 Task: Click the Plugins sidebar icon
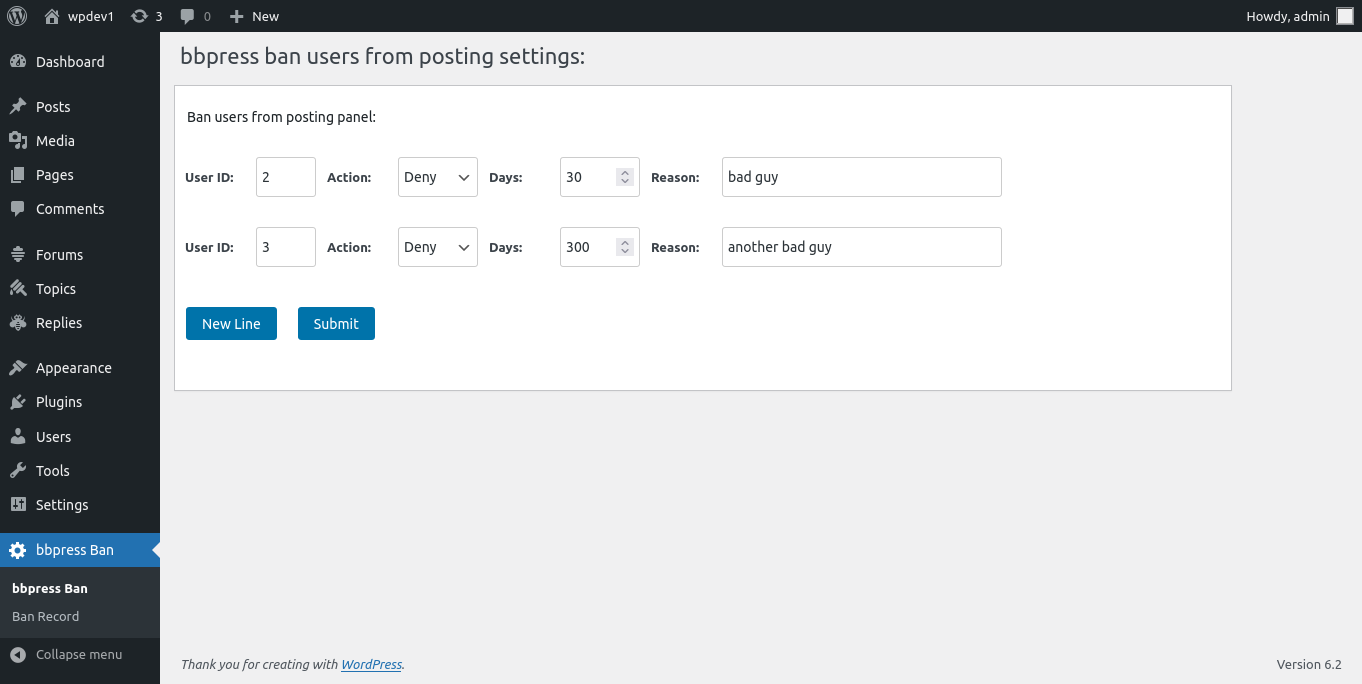20,401
